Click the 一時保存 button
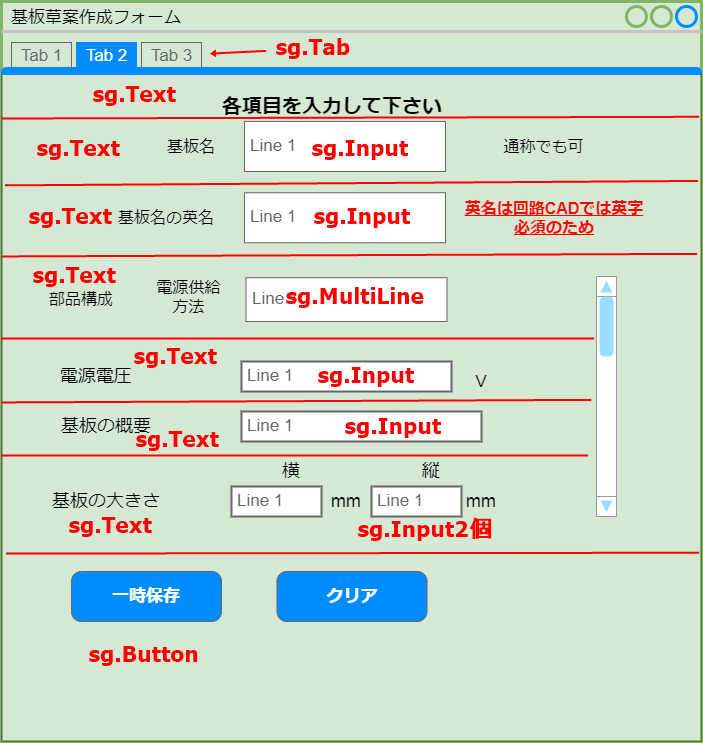Screen dimensions: 703x743 click(x=146, y=596)
